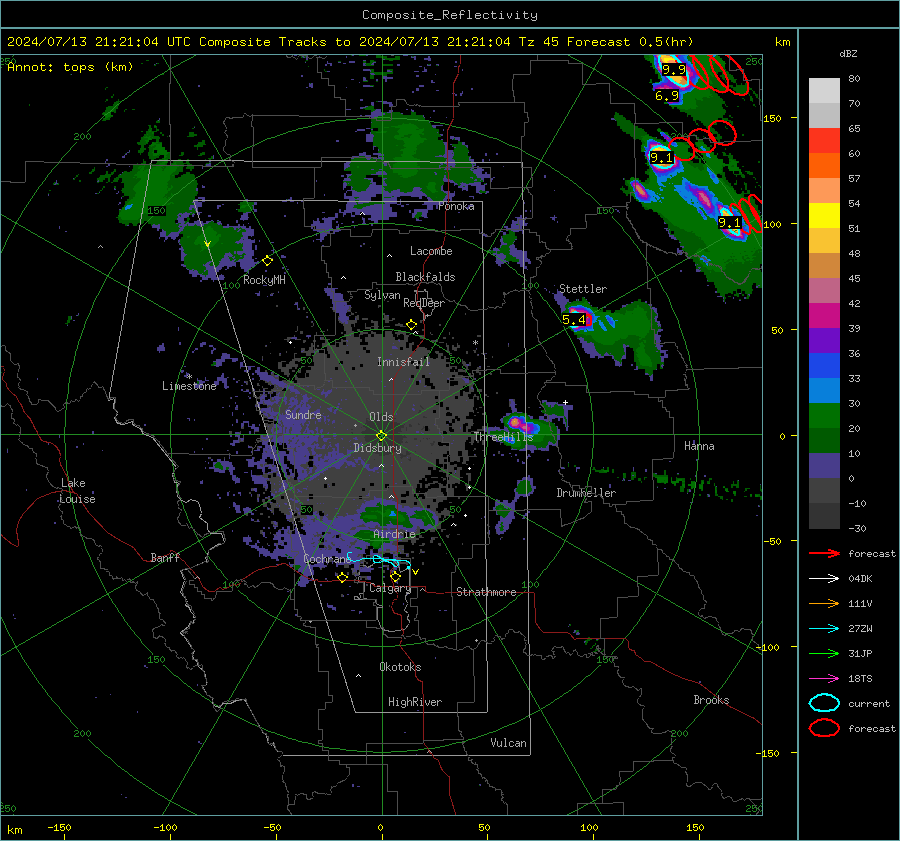Click the Sundre label
Viewport: 900px width, 841px height.
tap(303, 414)
